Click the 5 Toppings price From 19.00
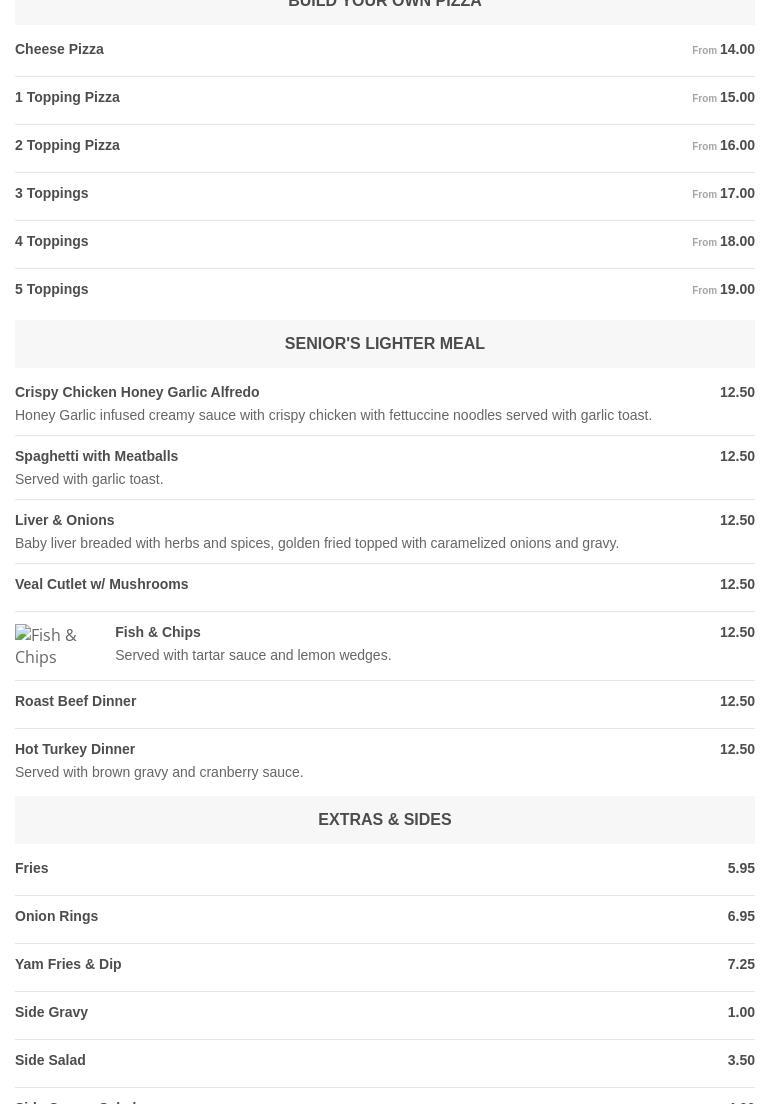770x1104 pixels. (x=723, y=289)
